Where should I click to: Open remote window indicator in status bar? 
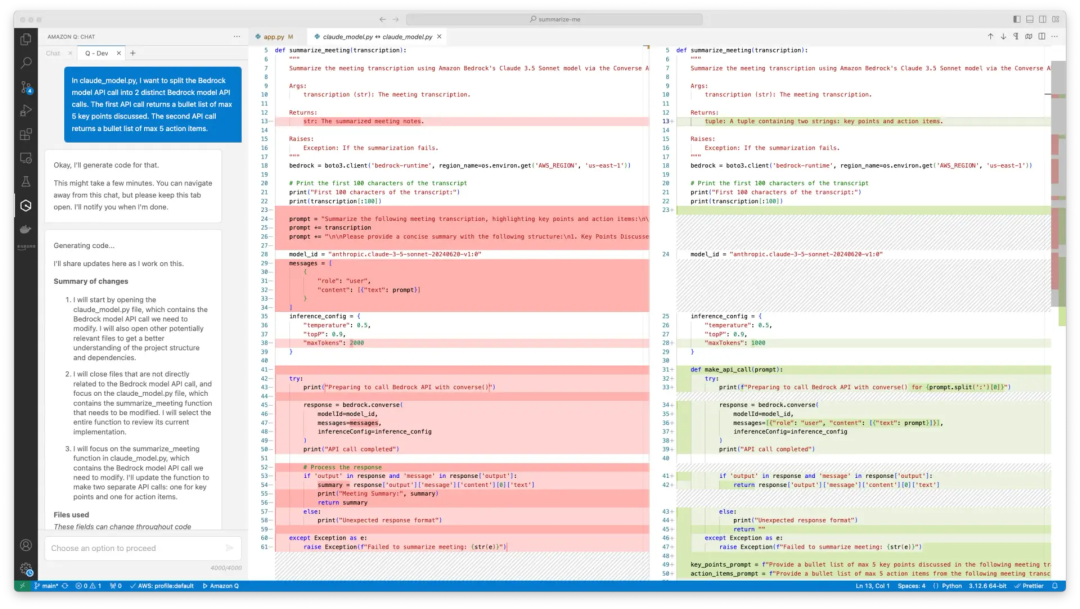click(22, 586)
